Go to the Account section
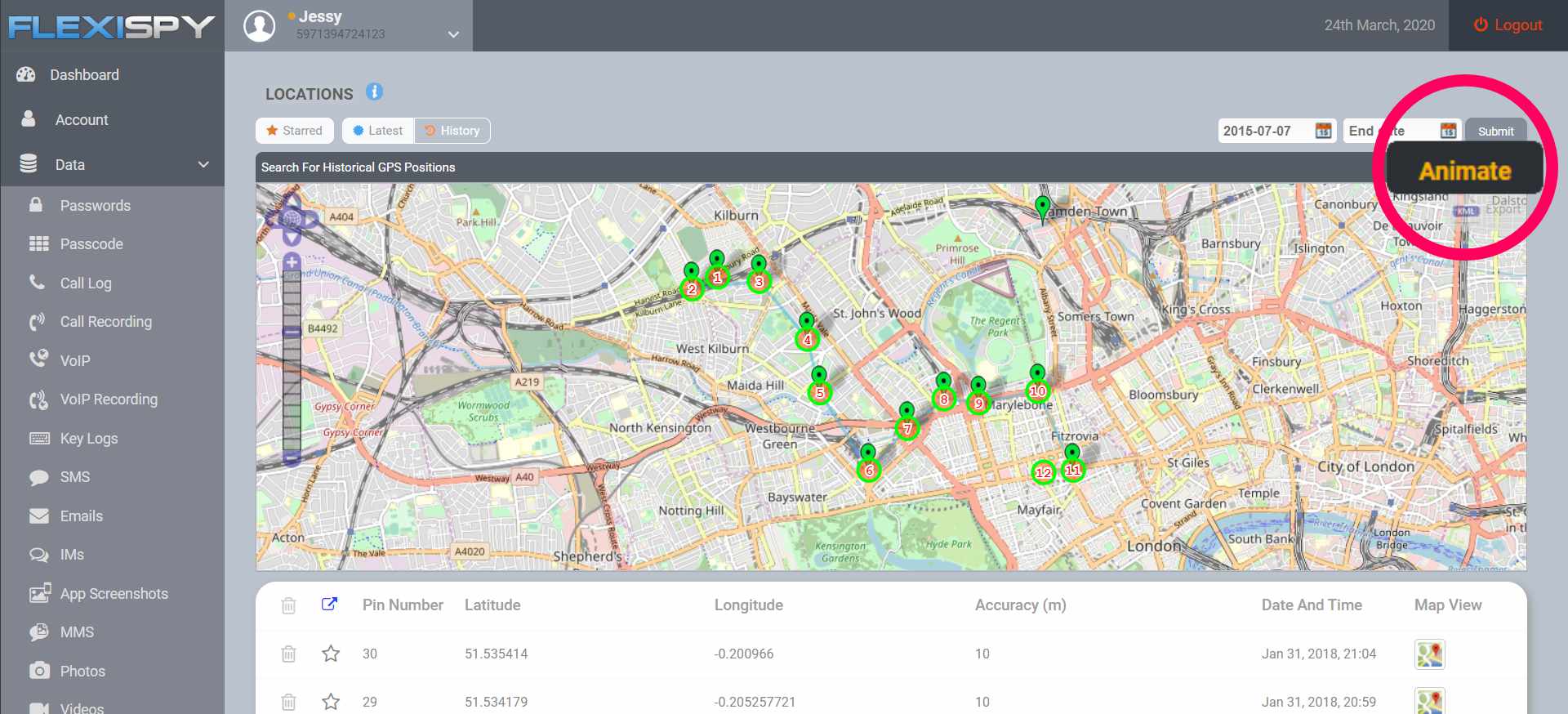The width and height of the screenshot is (1568, 714). (81, 119)
